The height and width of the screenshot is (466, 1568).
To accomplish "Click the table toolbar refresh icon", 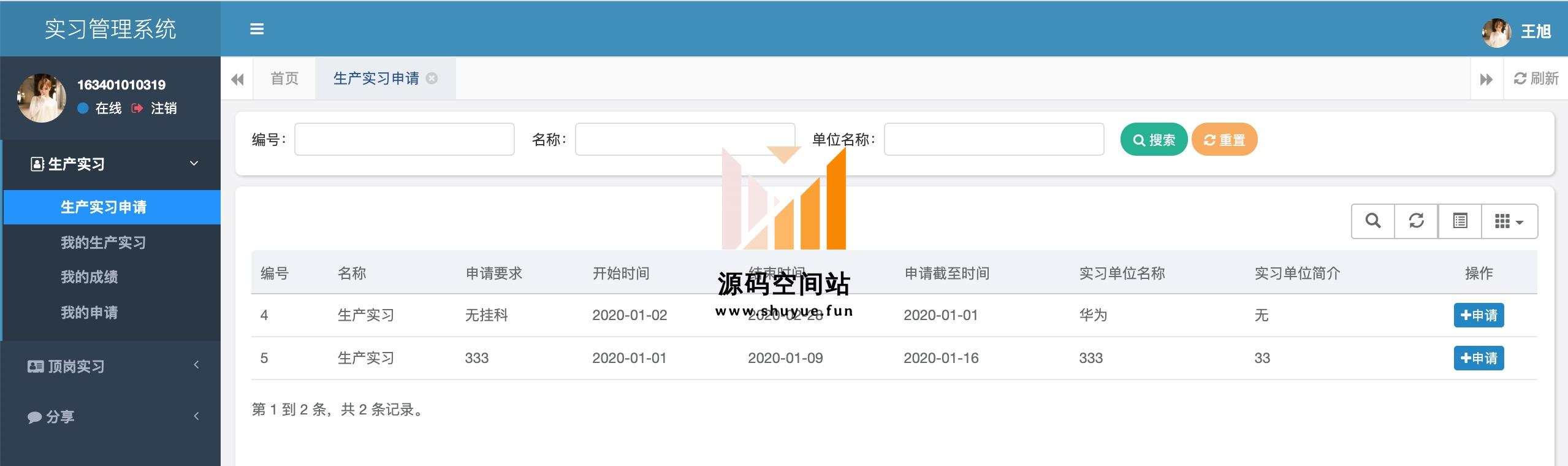I will (x=1417, y=221).
